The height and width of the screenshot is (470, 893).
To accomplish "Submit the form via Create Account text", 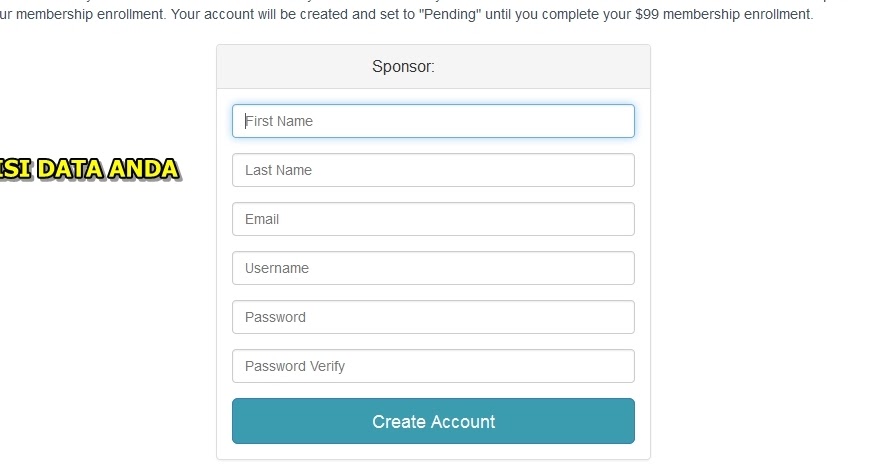I will pos(433,422).
